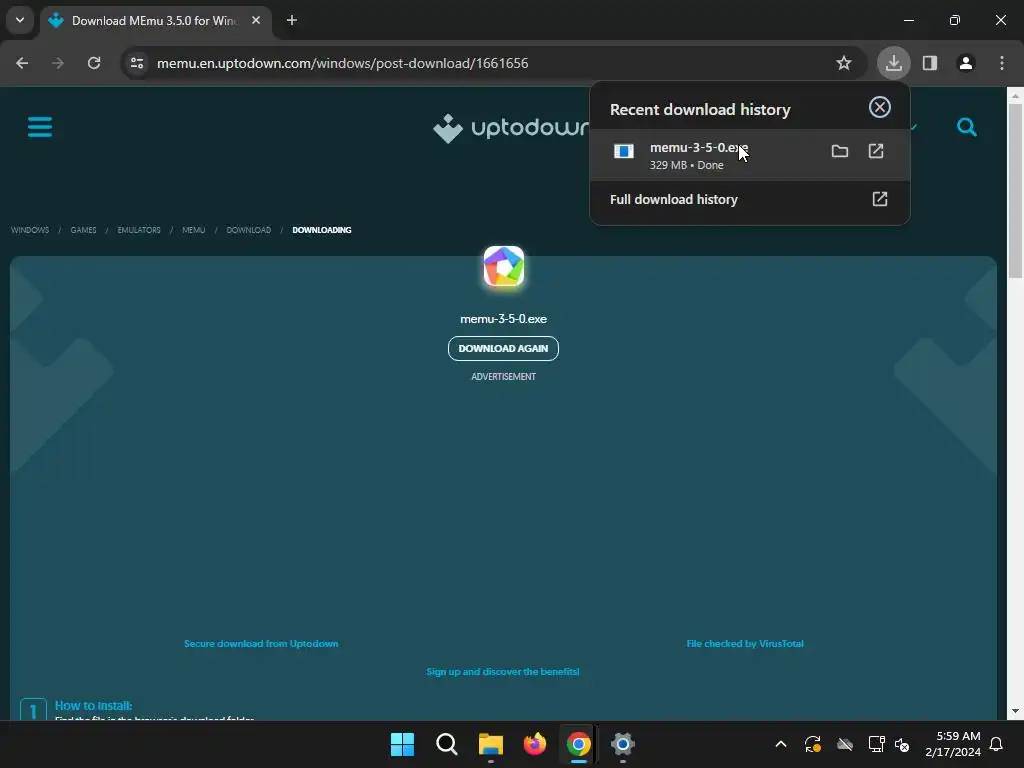This screenshot has height=768, width=1024.
Task: Open the notifications bell
Action: [x=996, y=744]
